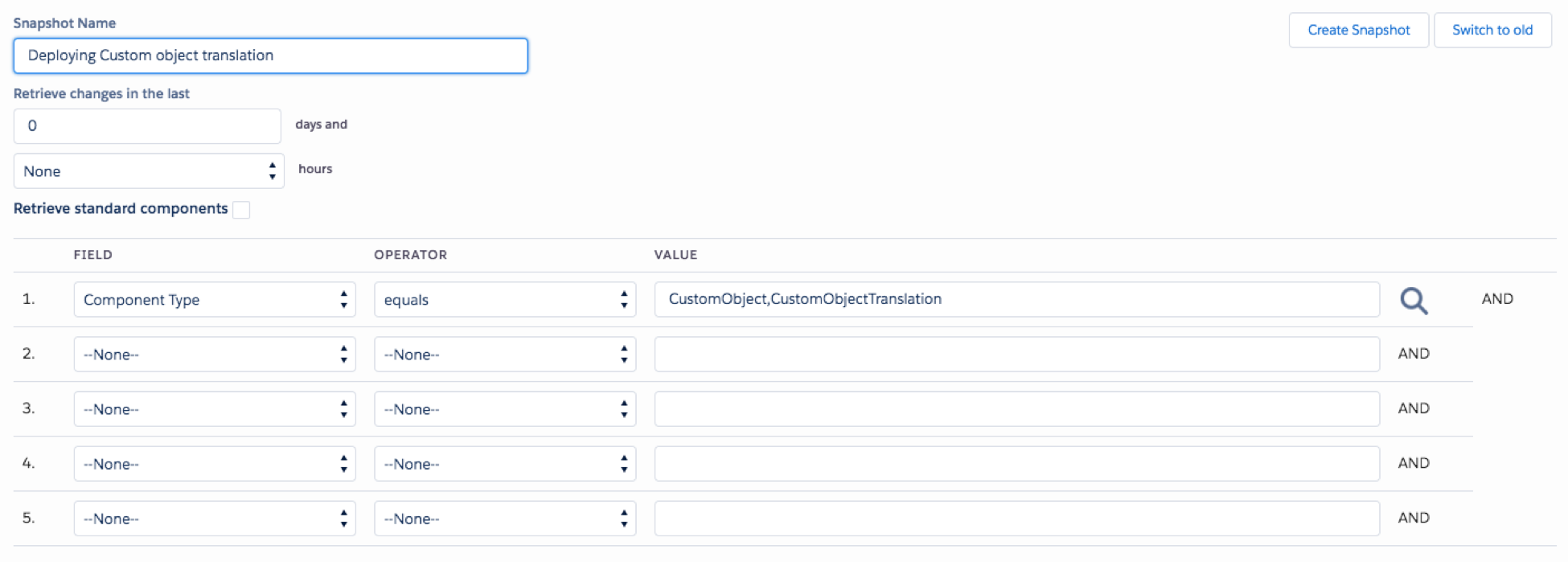Viewport: 1568px width, 562px height.
Task: Click the magnifier lookup icon in row 1
Action: (x=1413, y=301)
